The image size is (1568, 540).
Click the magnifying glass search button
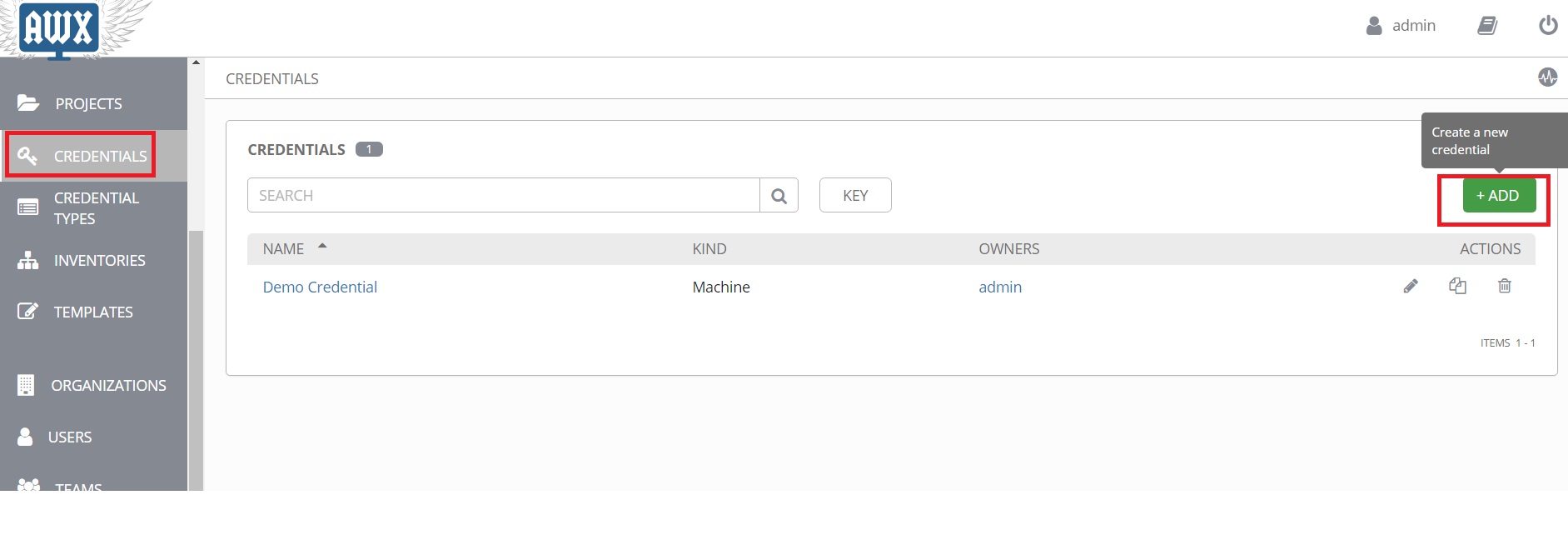pyautogui.click(x=779, y=196)
